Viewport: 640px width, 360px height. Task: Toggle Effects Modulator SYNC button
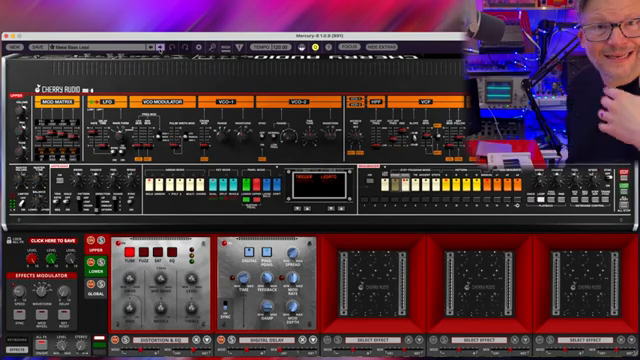point(19,315)
